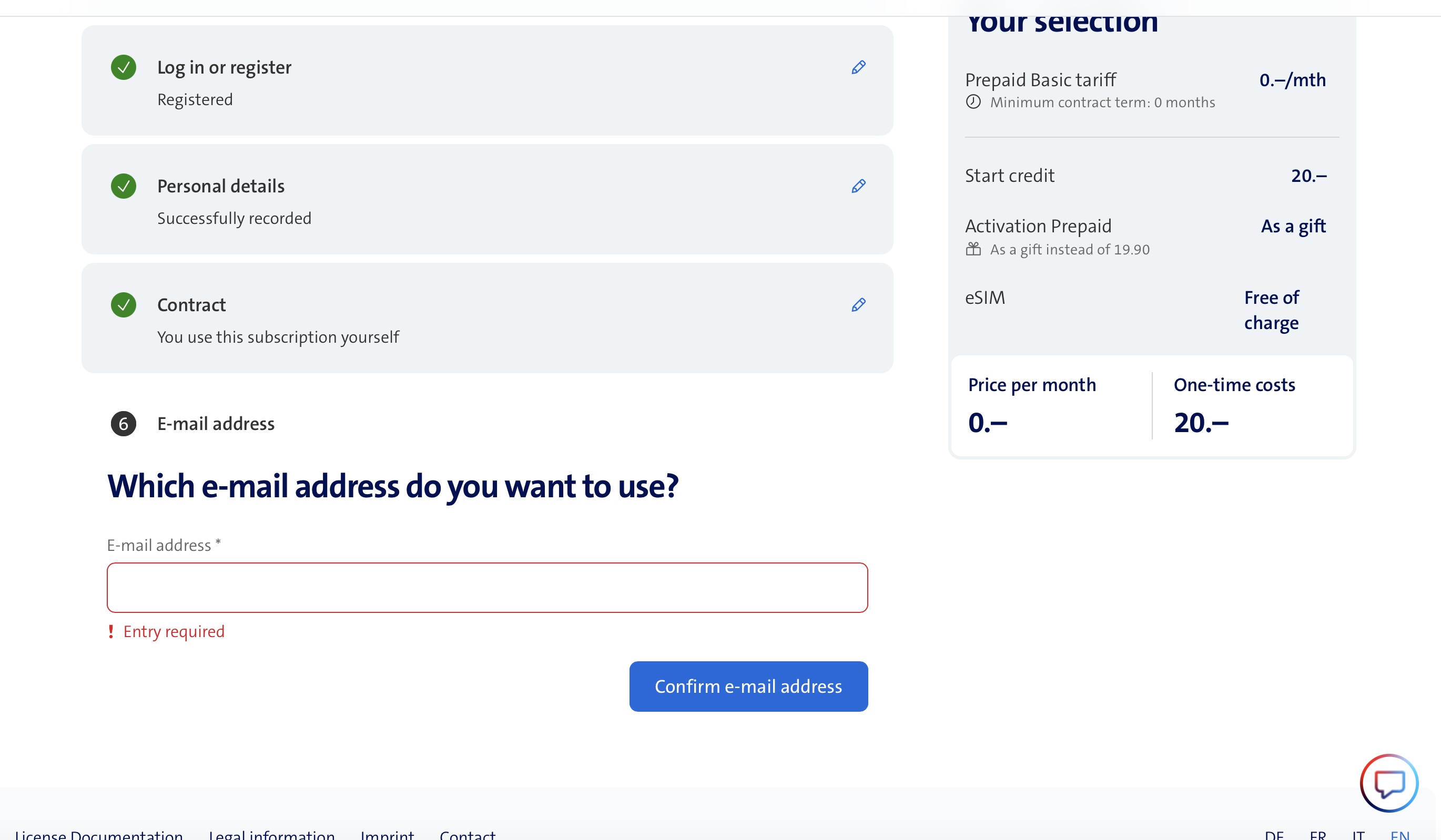This screenshot has height=840, width=1441.
Task: Edit the Log in or register section
Action: click(858, 67)
